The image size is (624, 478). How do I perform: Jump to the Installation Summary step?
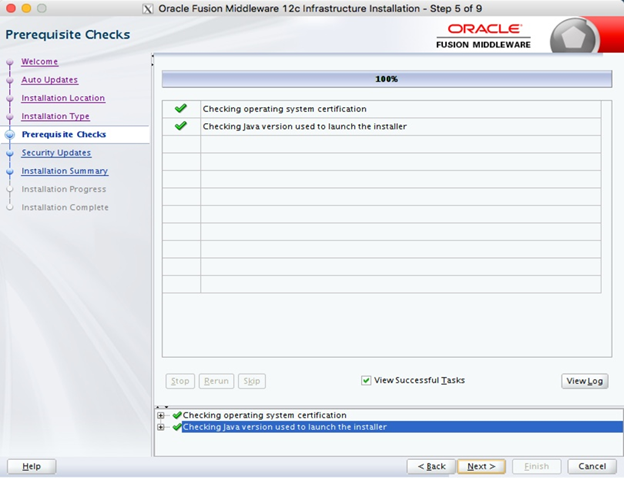(x=64, y=171)
